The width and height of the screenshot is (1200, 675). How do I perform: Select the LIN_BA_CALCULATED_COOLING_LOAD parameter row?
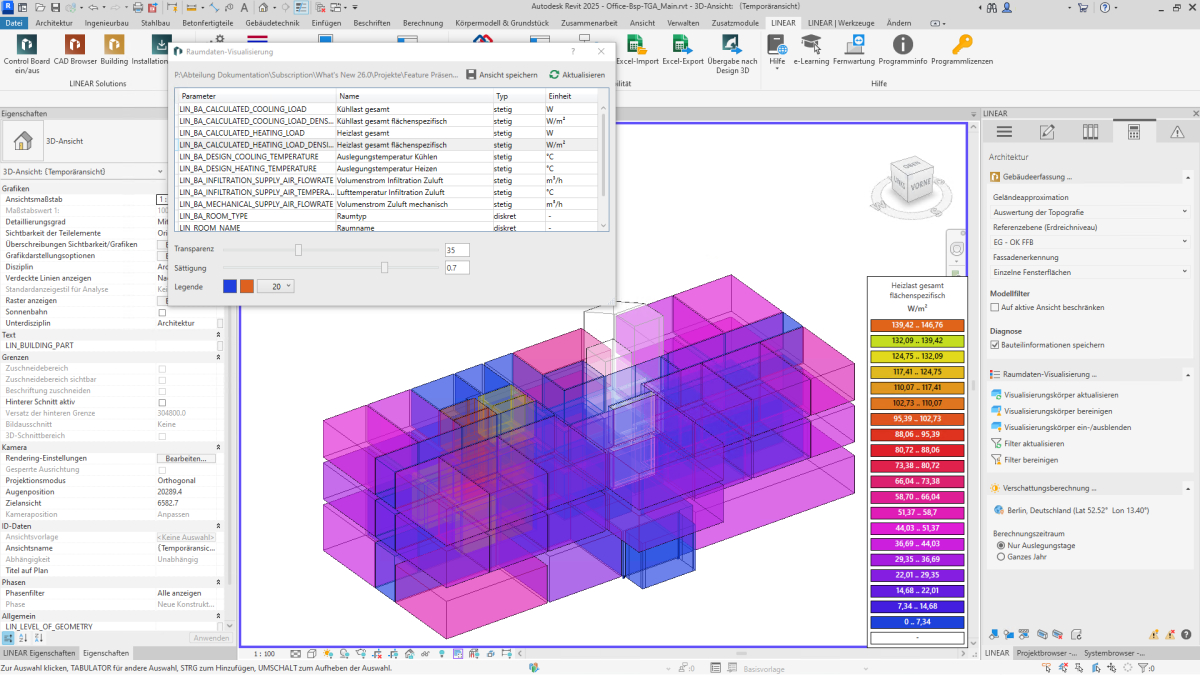click(255, 108)
